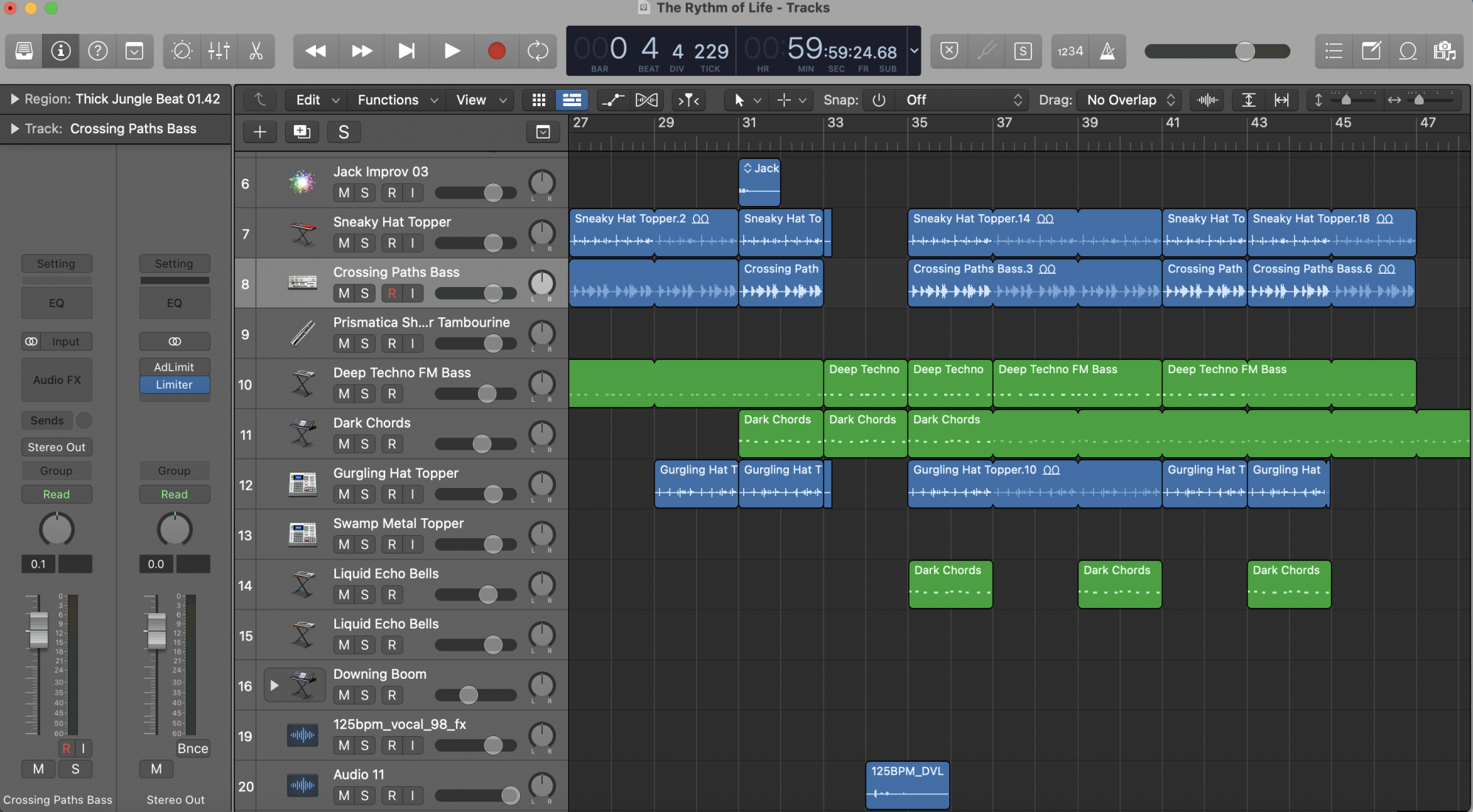This screenshot has width=1473, height=812.
Task: Toggle the automation display button
Action: 612,99
